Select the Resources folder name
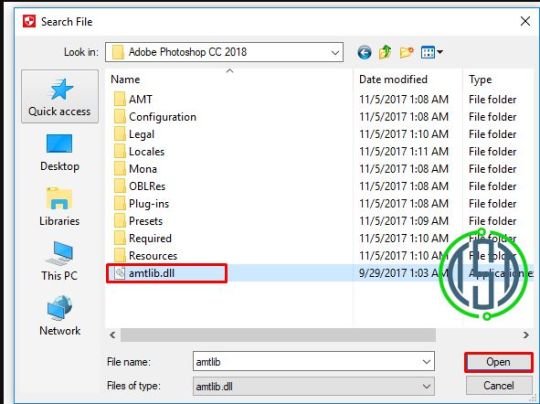This screenshot has height=404, width=540. click(153, 256)
